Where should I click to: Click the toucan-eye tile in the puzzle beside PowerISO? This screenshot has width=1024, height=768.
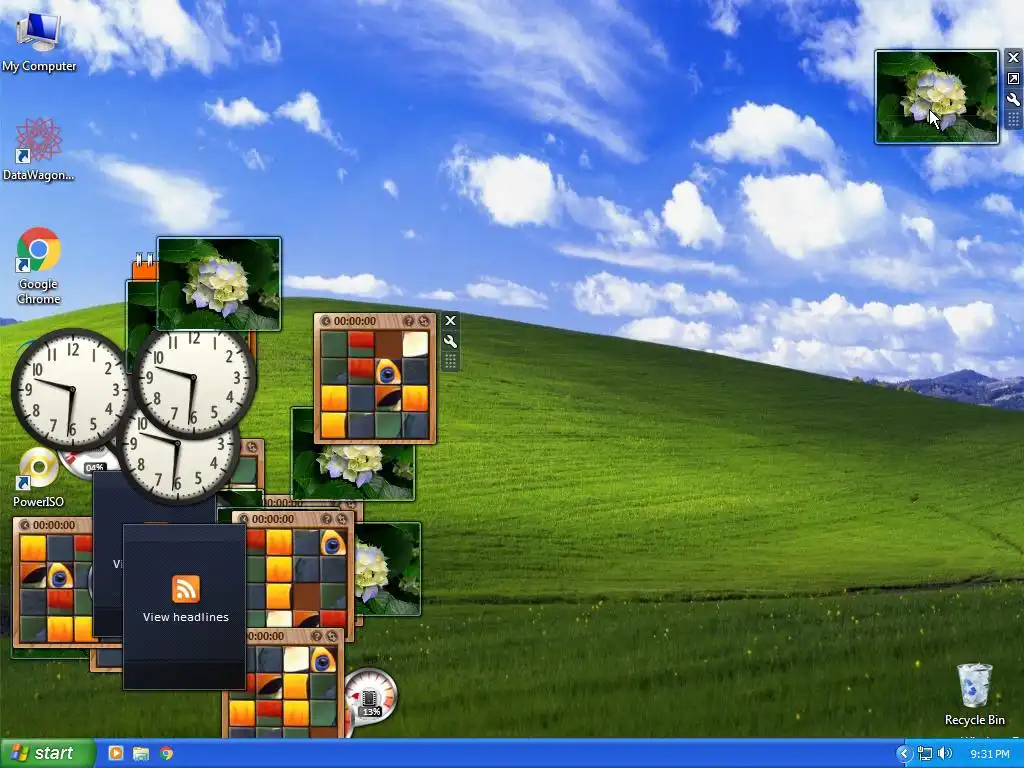click(60, 575)
